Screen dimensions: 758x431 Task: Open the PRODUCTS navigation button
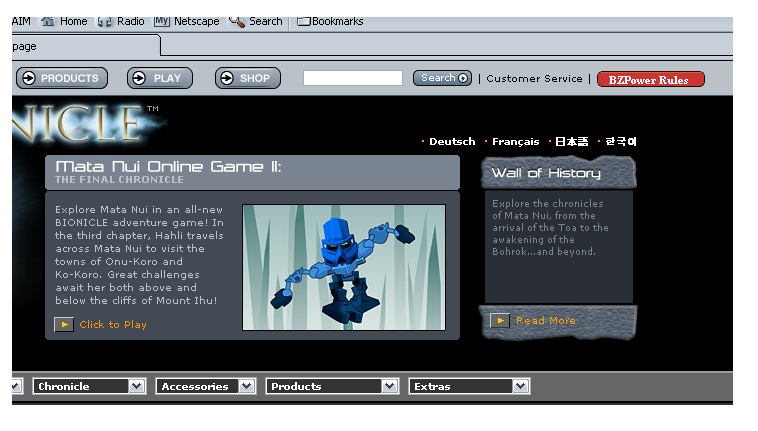click(x=62, y=78)
